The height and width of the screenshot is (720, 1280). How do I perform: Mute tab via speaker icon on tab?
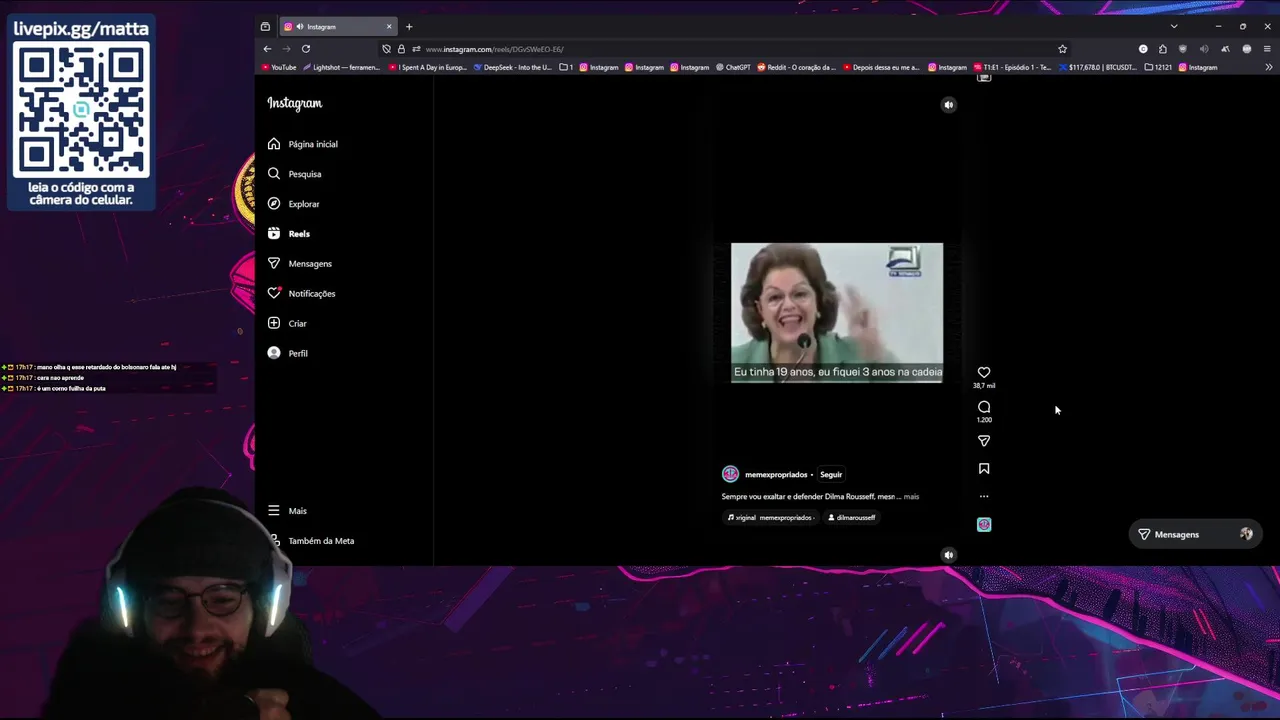pyautogui.click(x=299, y=27)
